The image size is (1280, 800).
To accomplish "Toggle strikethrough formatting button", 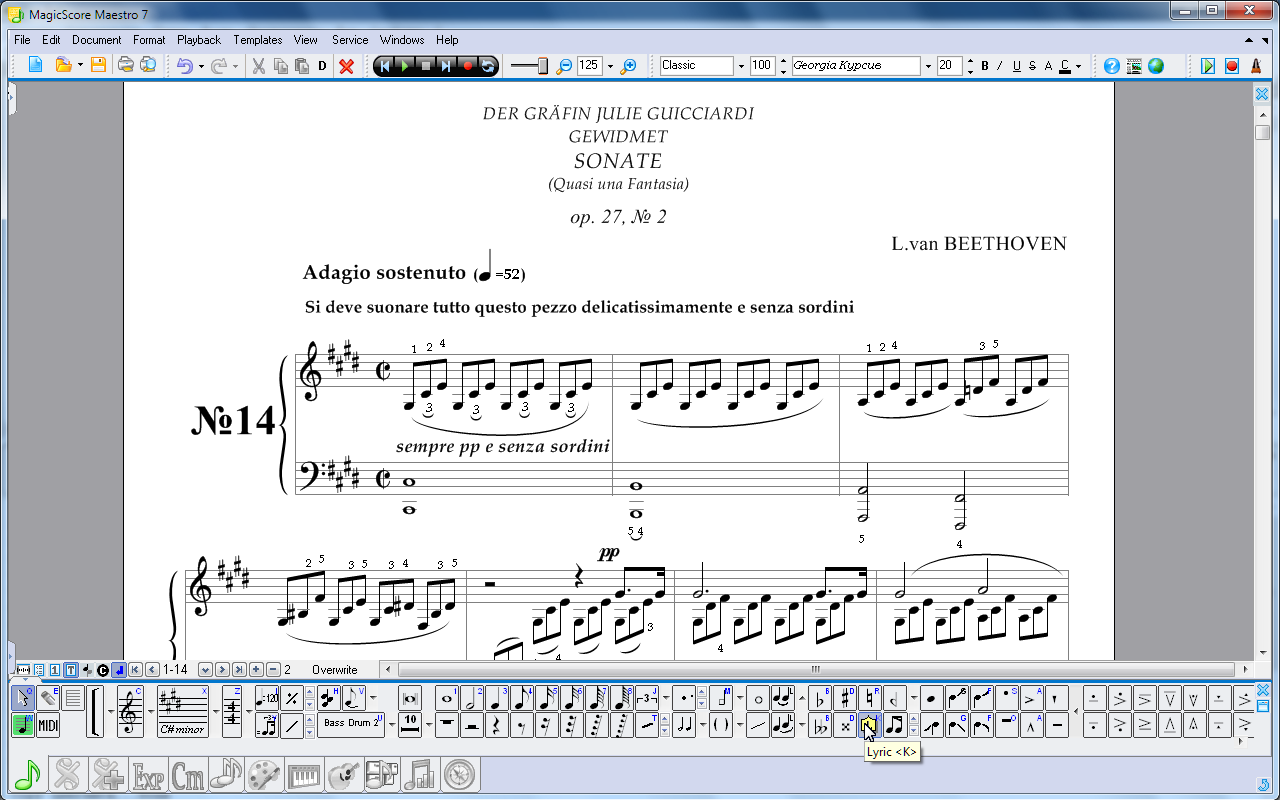I will [1032, 66].
